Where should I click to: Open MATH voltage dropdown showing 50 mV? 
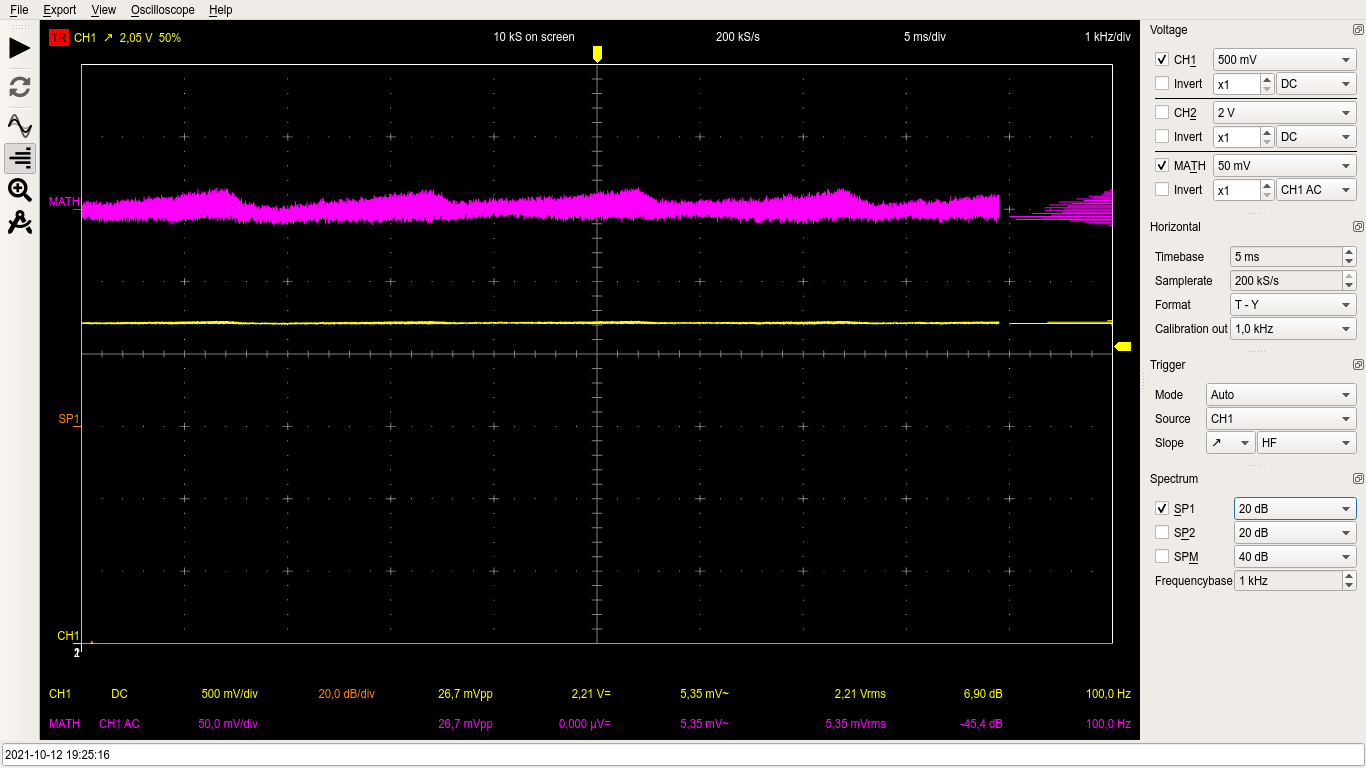click(x=1285, y=166)
